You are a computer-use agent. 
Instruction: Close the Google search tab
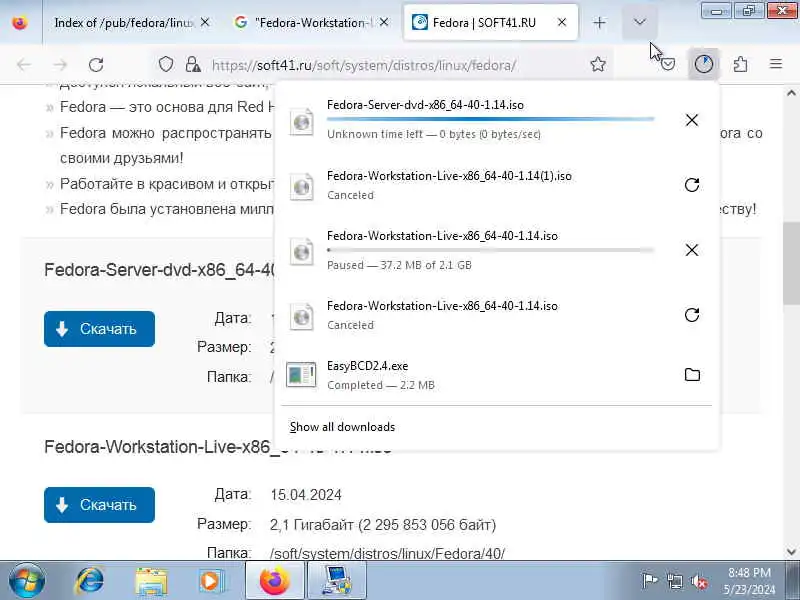pos(384,22)
